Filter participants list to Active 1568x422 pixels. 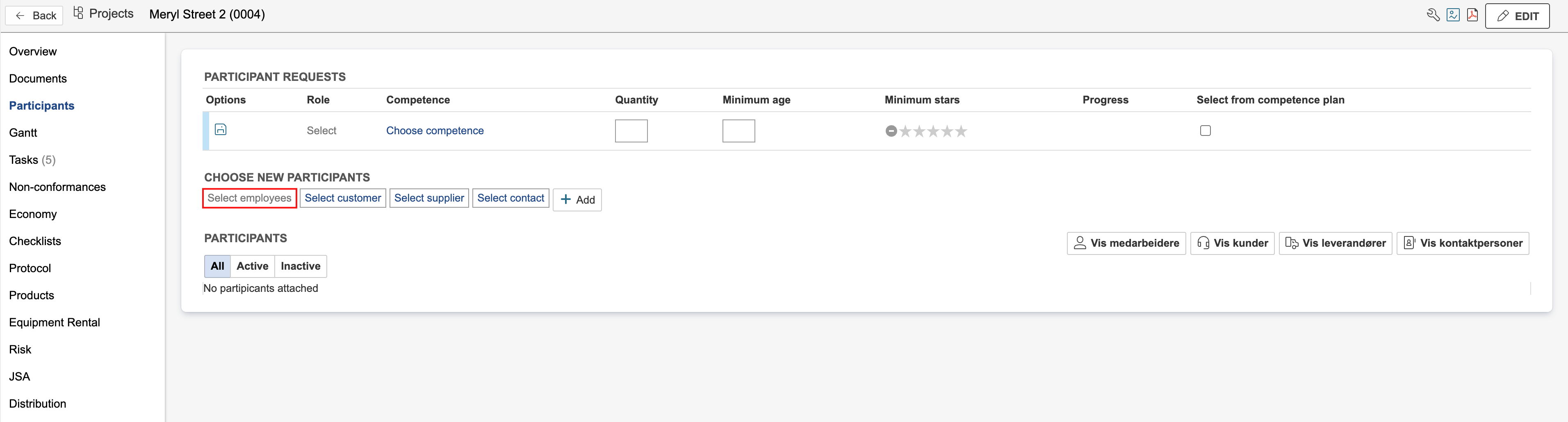click(252, 266)
